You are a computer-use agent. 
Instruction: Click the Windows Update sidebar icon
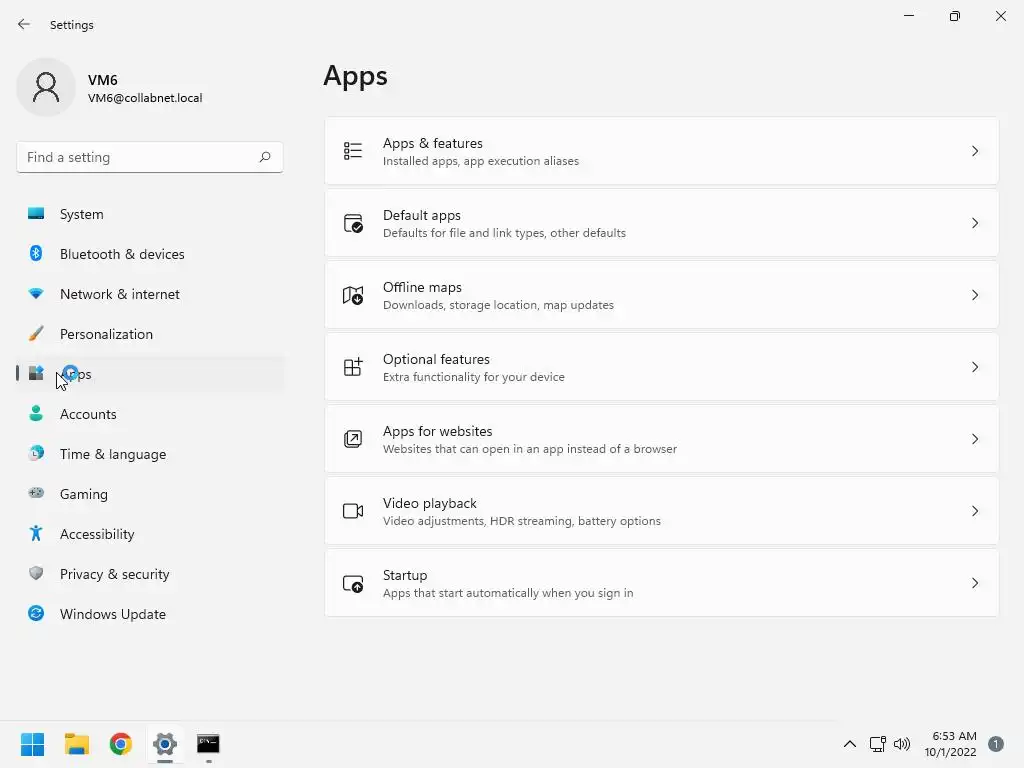(36, 614)
